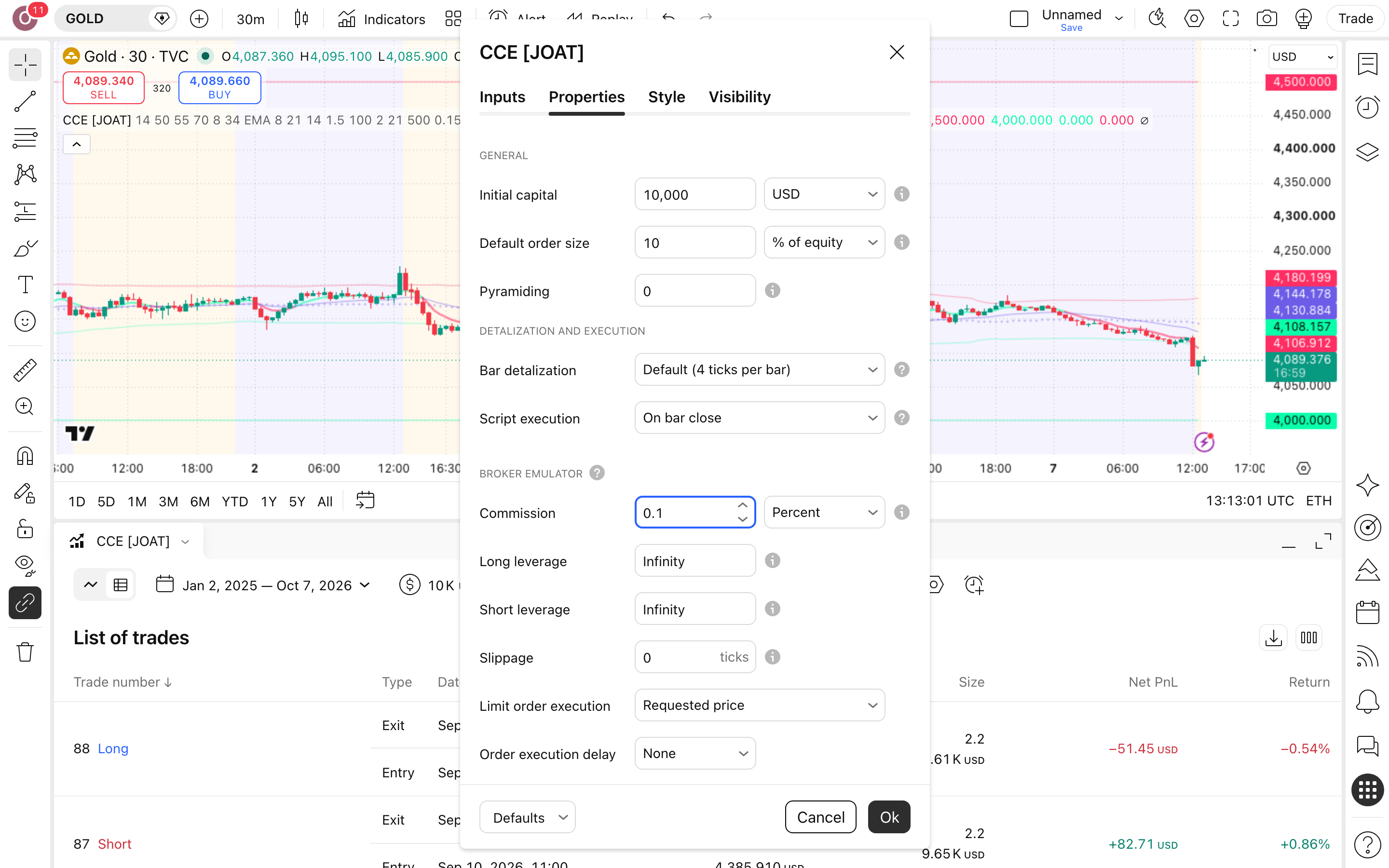Viewport: 1389px width, 868px height.
Task: Toggle magnet mode
Action: point(25,456)
